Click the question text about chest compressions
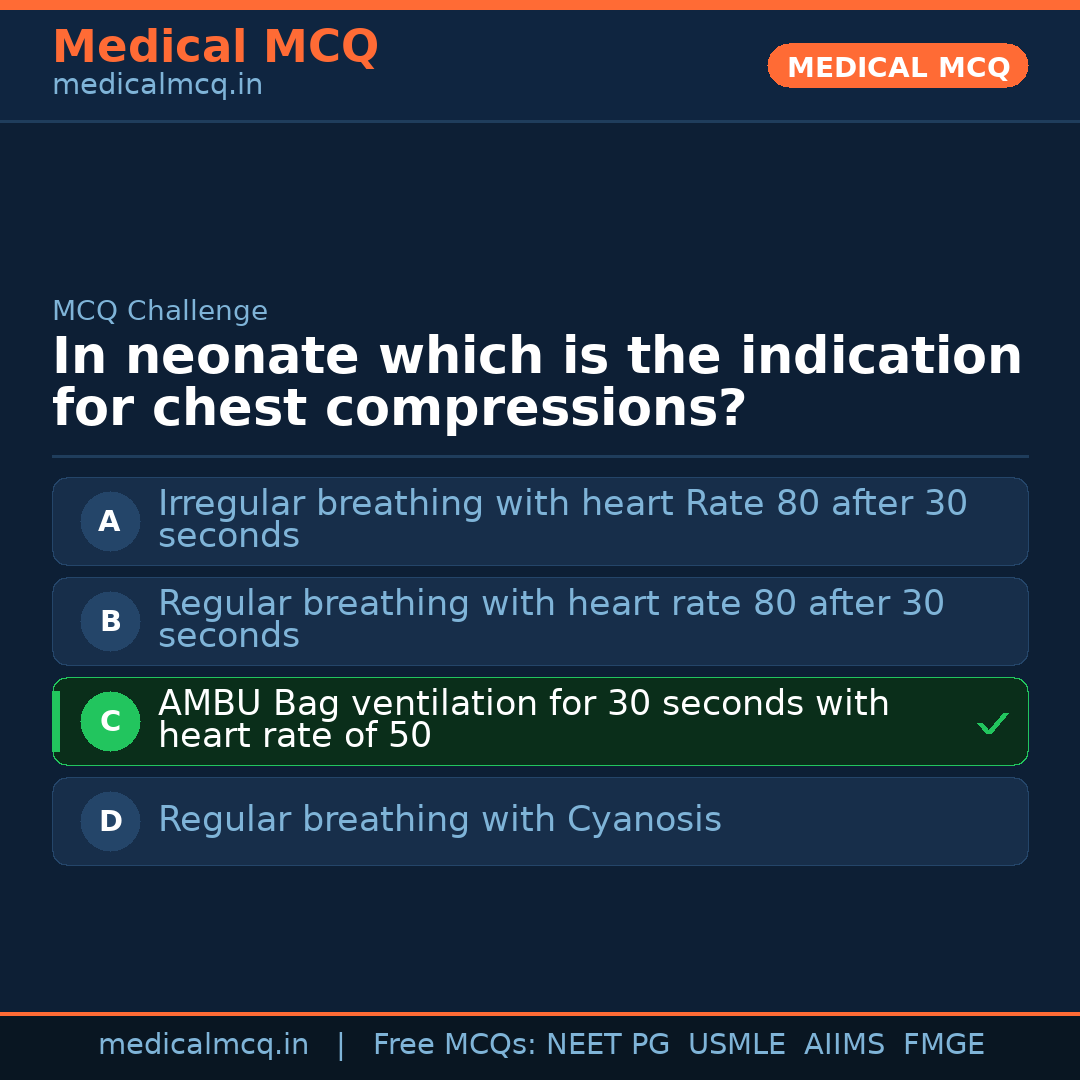The height and width of the screenshot is (1080, 1080). click(537, 382)
